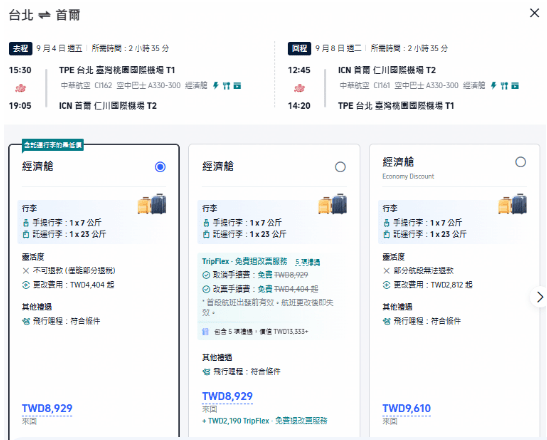547x440 pixels.
Task: Click outbound flight entertainment icon
Action: pos(237,85)
